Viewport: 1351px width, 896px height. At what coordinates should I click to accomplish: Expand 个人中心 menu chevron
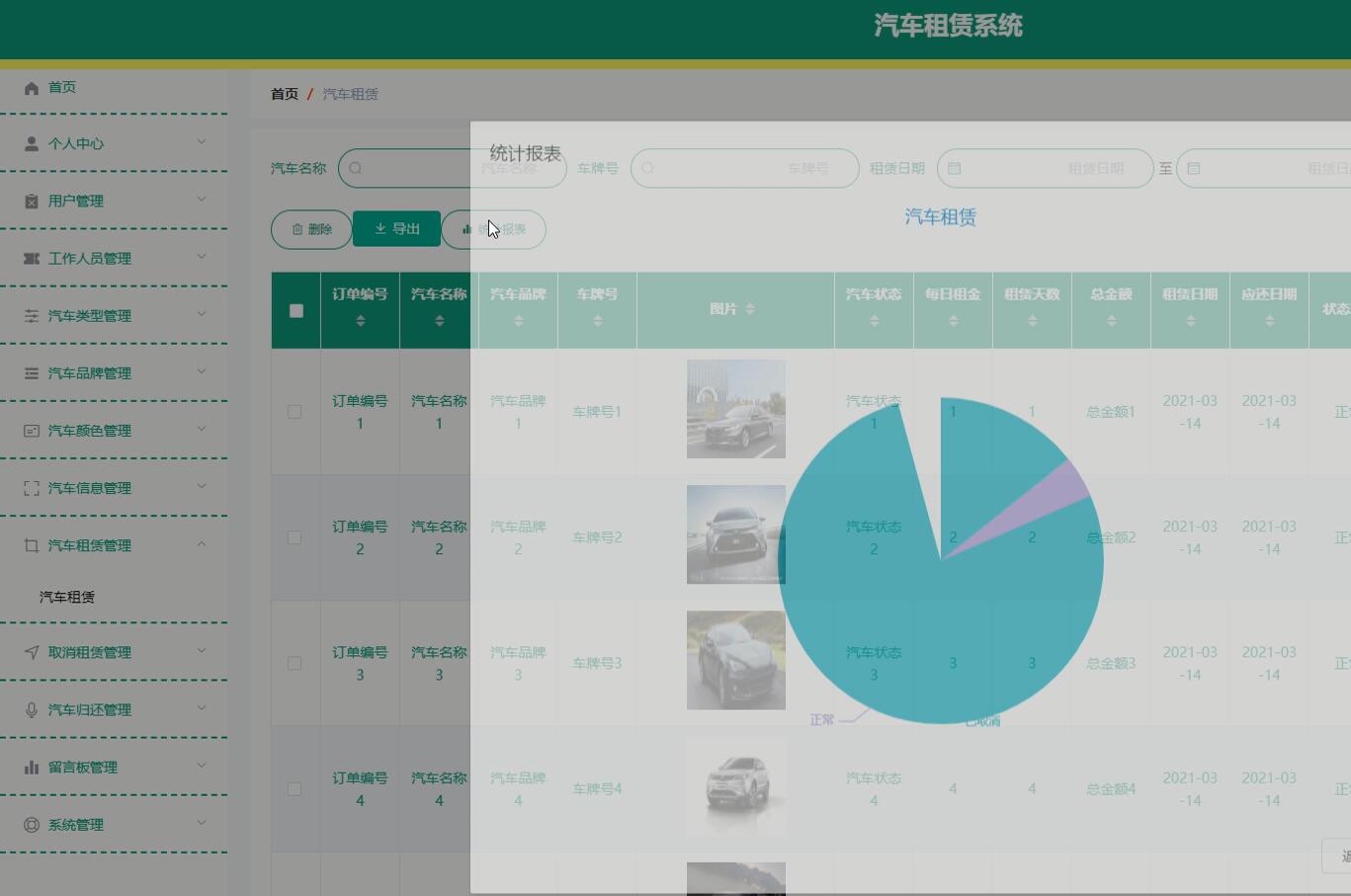pos(202,142)
